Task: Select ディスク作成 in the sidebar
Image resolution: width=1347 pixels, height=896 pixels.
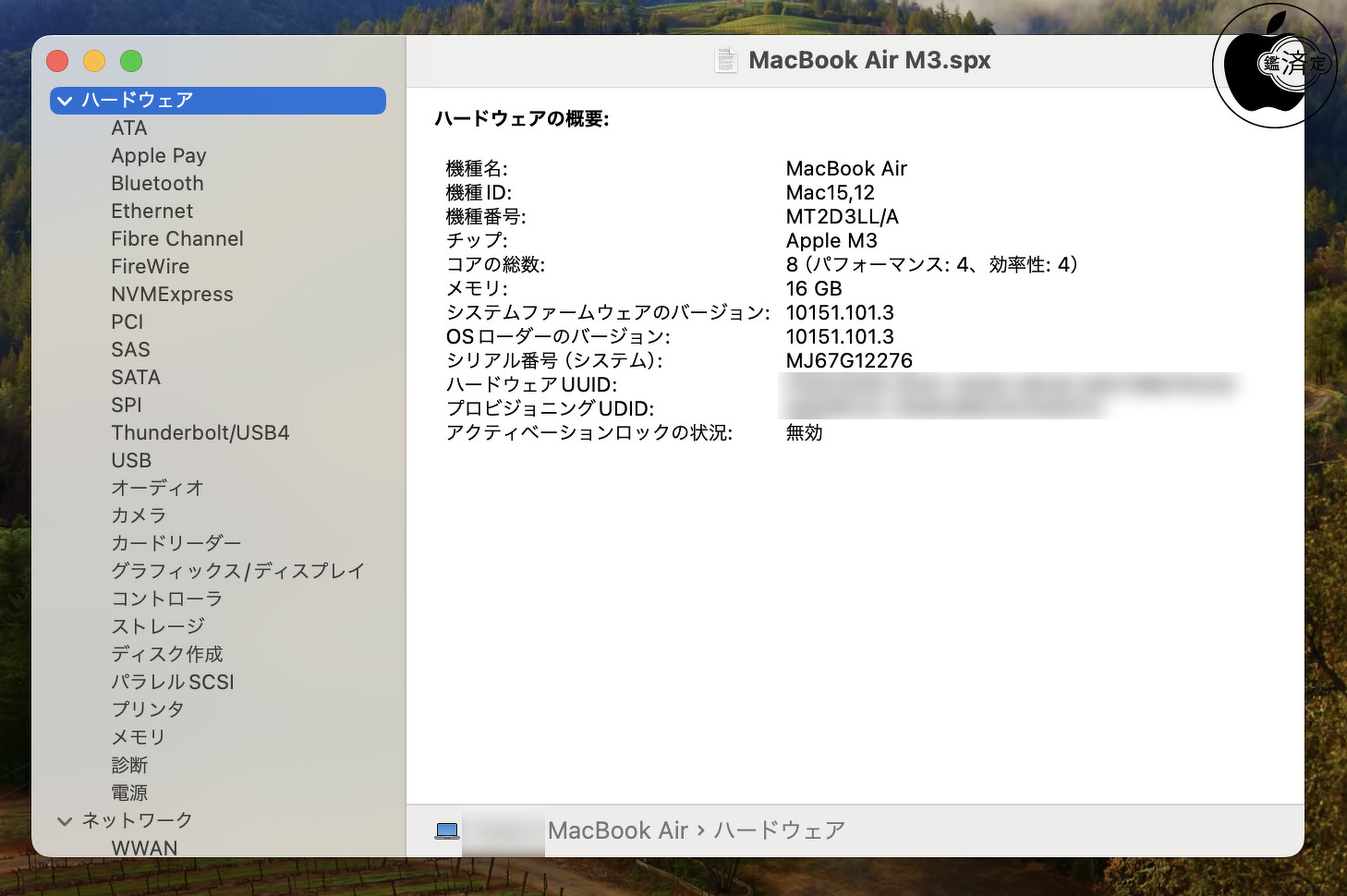Action: (x=167, y=654)
